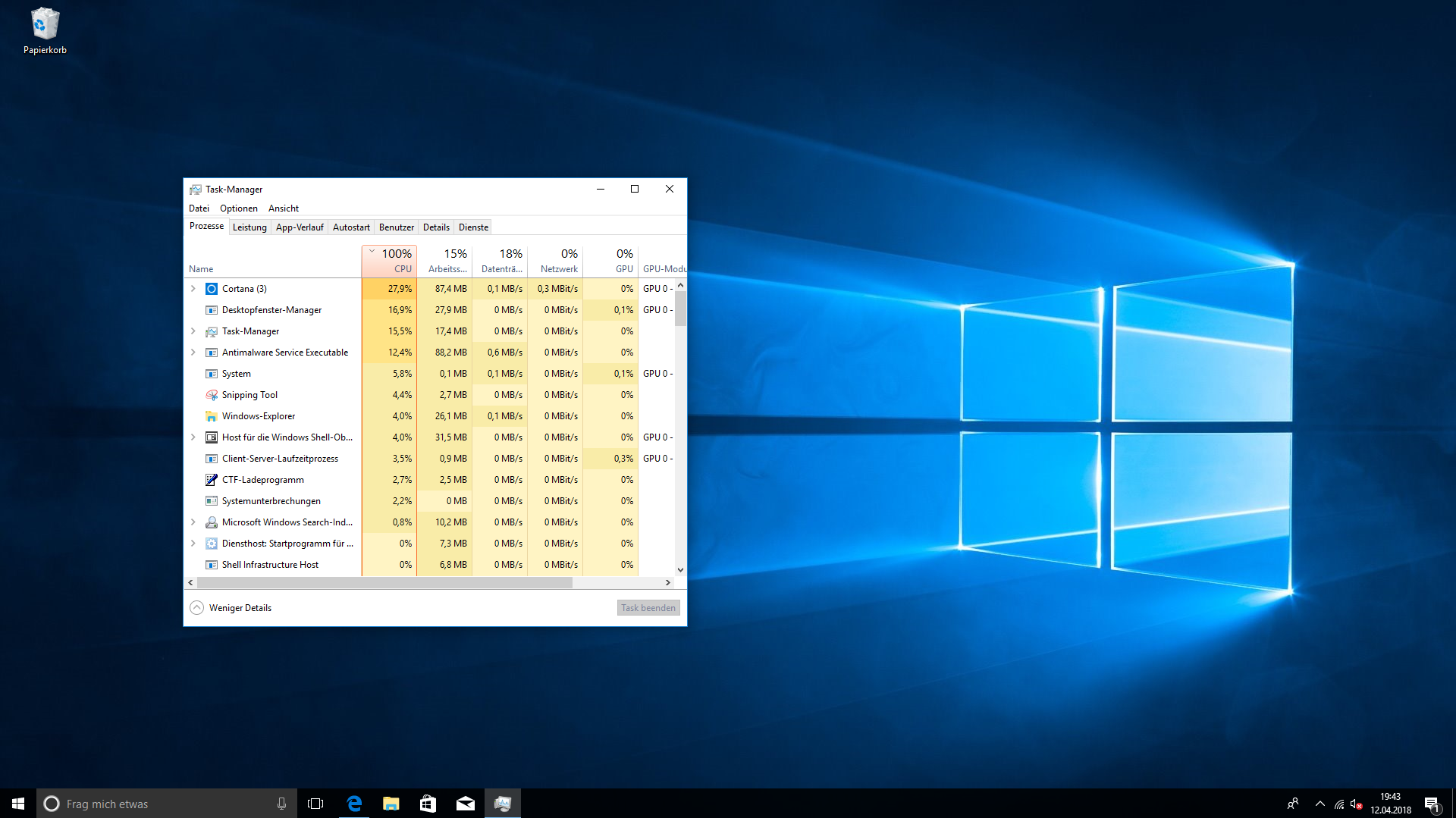1456x818 pixels.
Task: Click the network icon in system tray
Action: [1339, 804]
